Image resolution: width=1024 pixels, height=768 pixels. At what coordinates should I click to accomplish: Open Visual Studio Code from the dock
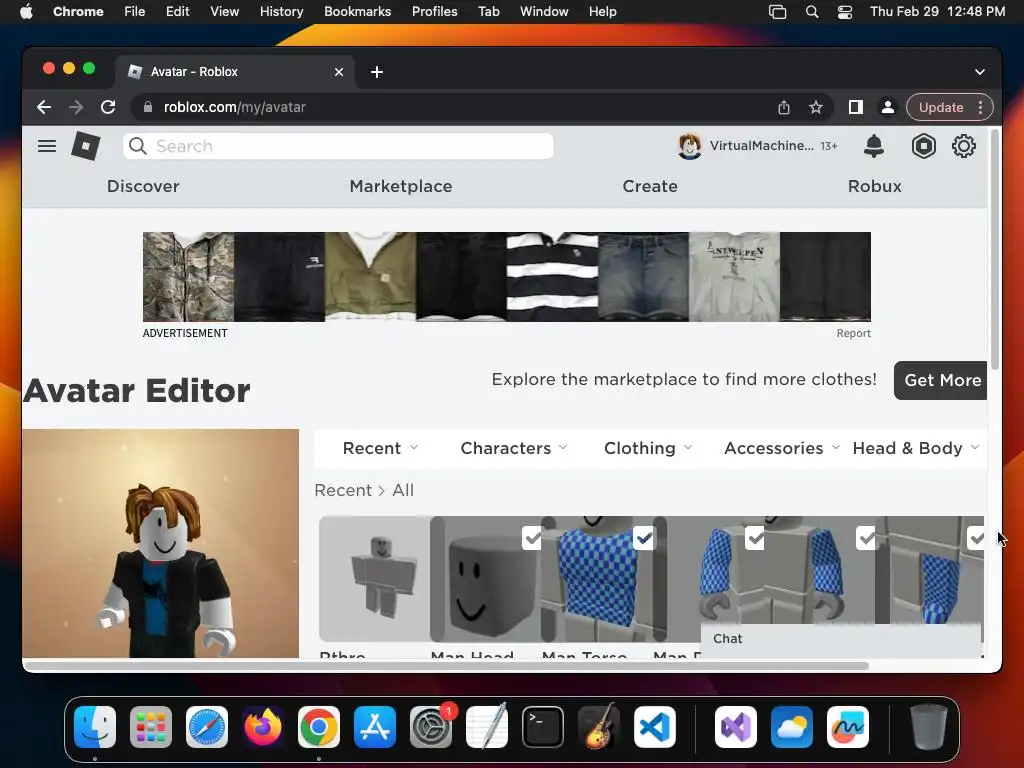654,727
